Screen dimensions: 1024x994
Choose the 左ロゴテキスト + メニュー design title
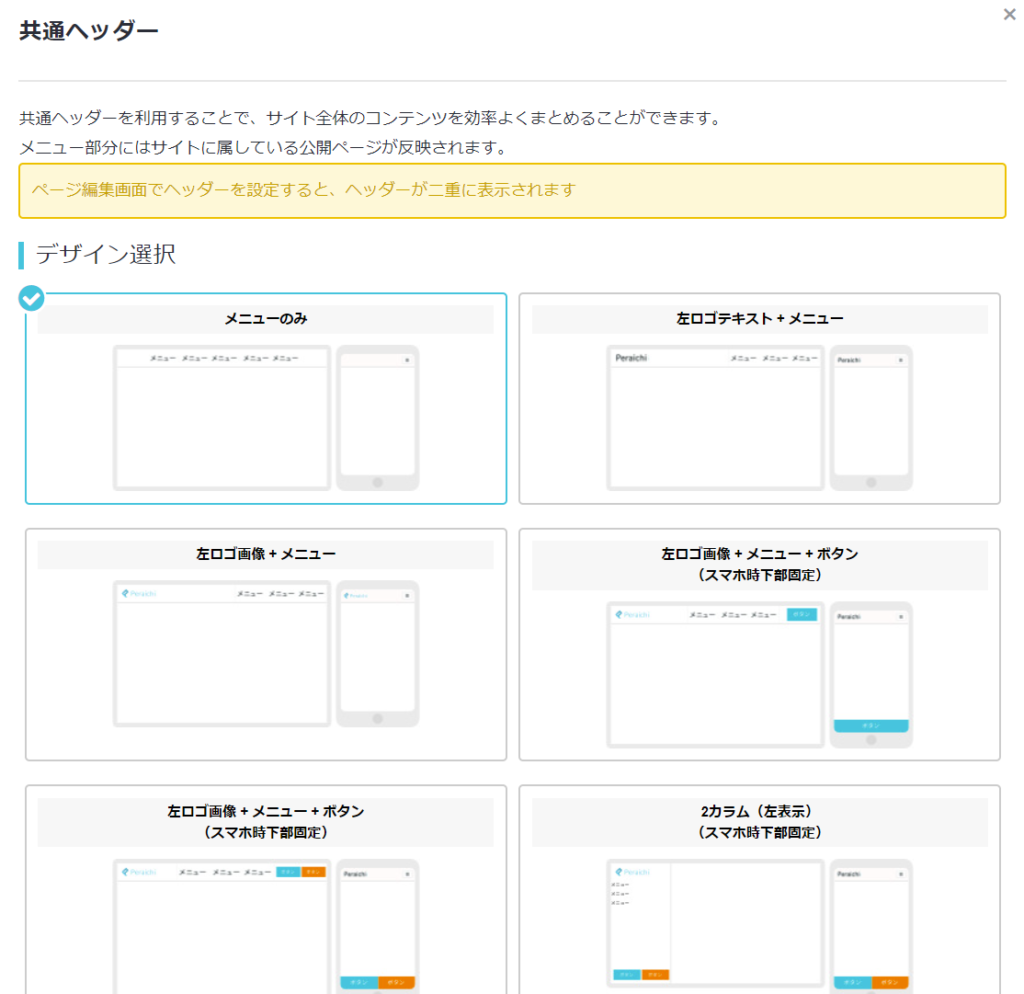coord(759,319)
